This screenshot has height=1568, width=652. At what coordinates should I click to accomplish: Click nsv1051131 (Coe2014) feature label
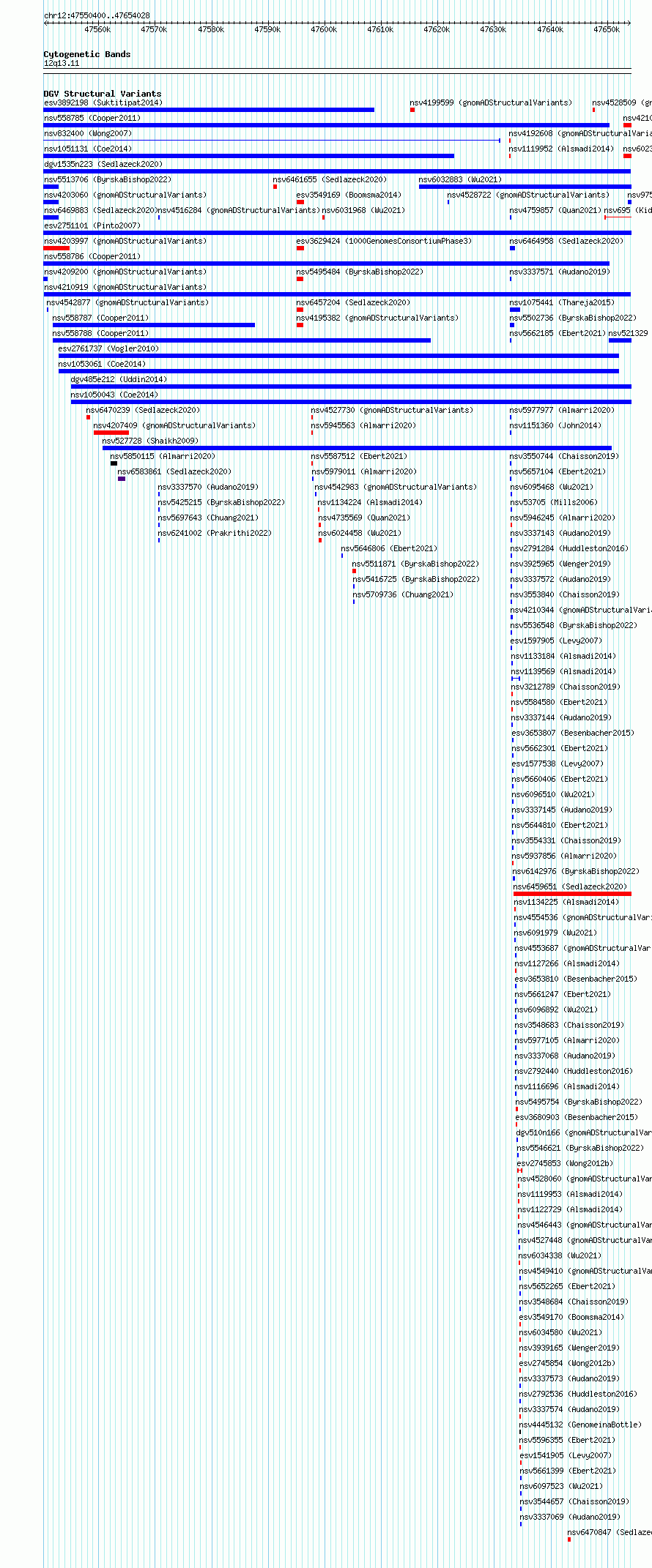click(88, 149)
